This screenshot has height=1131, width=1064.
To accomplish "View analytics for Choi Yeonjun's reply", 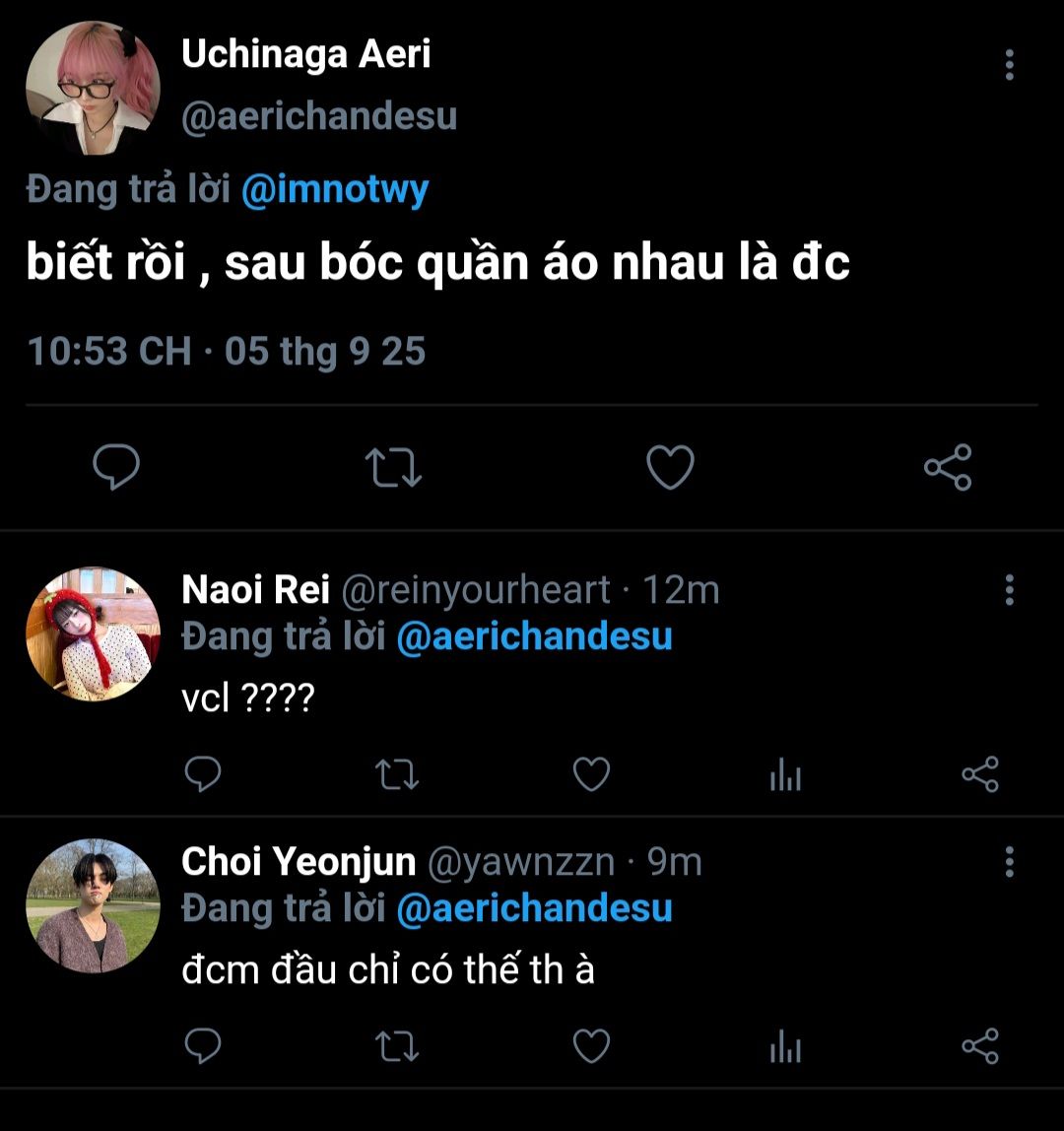I will (x=785, y=1048).
